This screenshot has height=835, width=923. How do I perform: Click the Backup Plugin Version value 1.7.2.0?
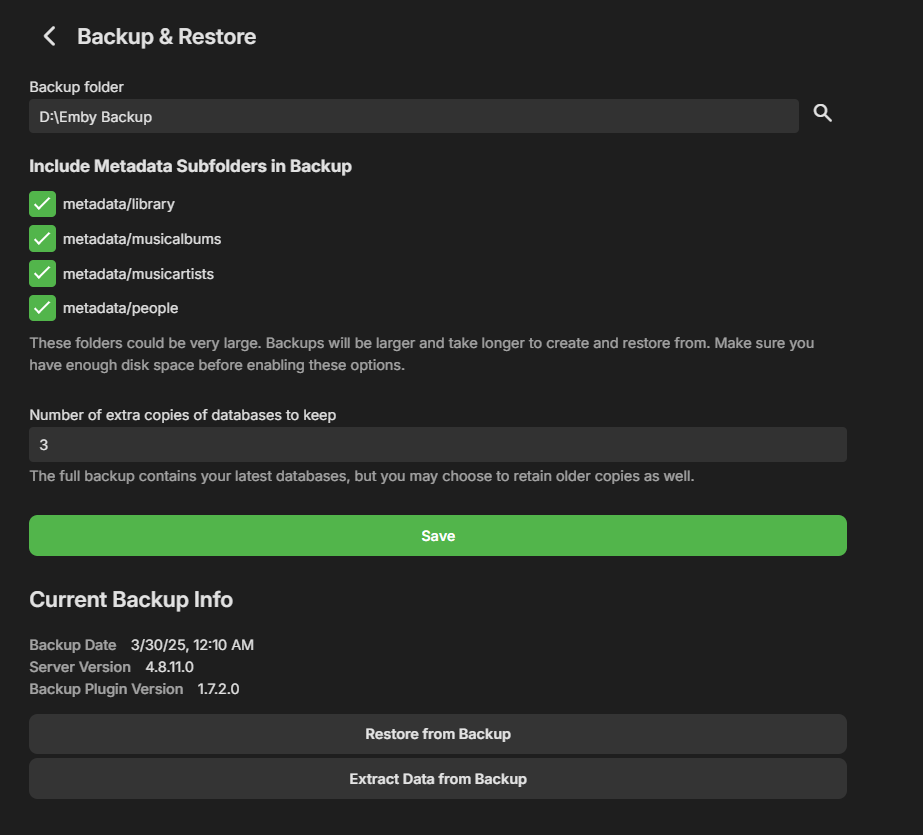click(218, 689)
